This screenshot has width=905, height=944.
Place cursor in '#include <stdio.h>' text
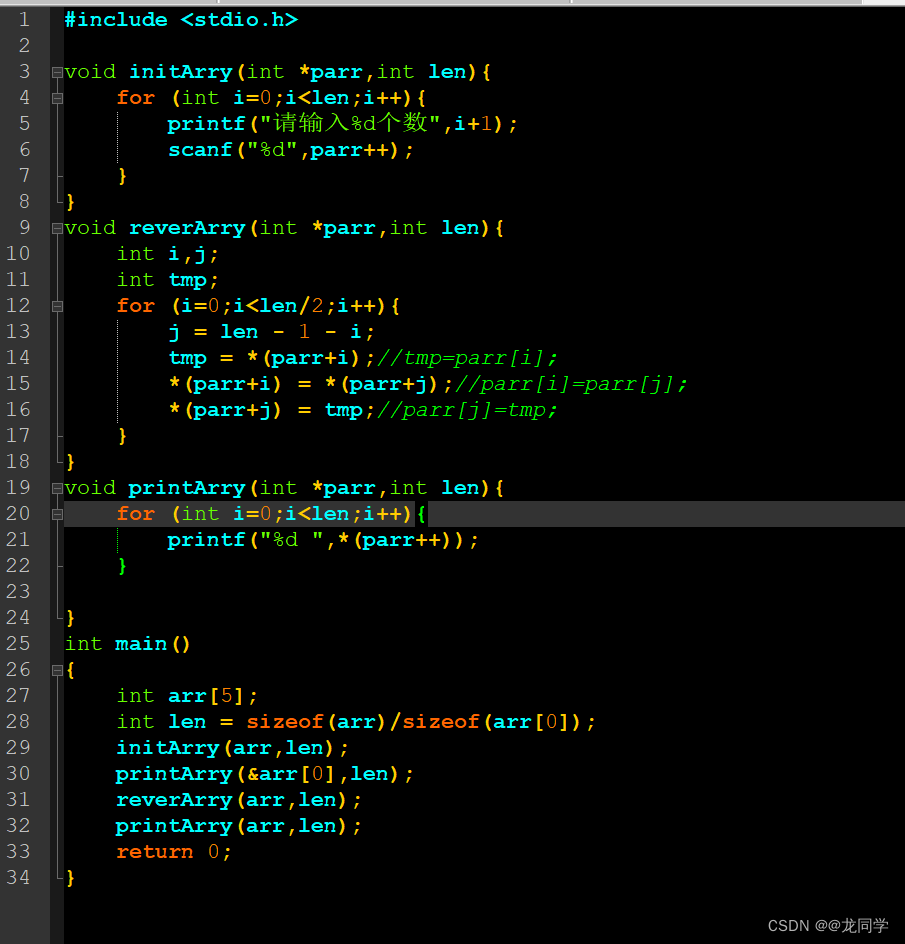[x=181, y=20]
